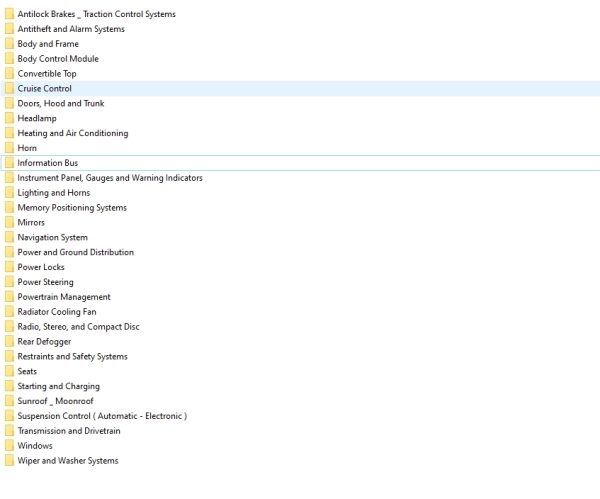Select the 'Horn' folder name

[27, 148]
